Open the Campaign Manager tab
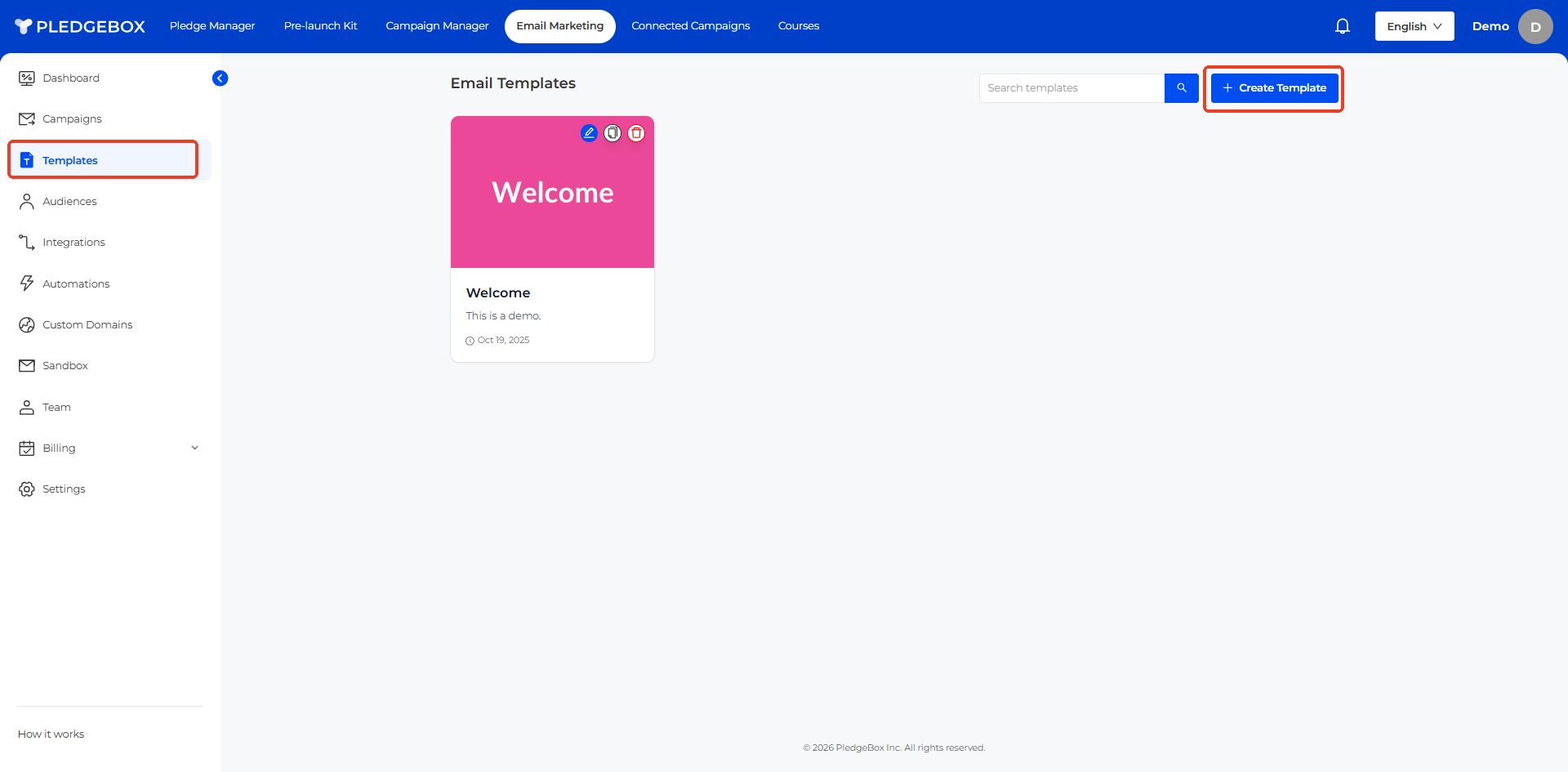 pyautogui.click(x=437, y=26)
